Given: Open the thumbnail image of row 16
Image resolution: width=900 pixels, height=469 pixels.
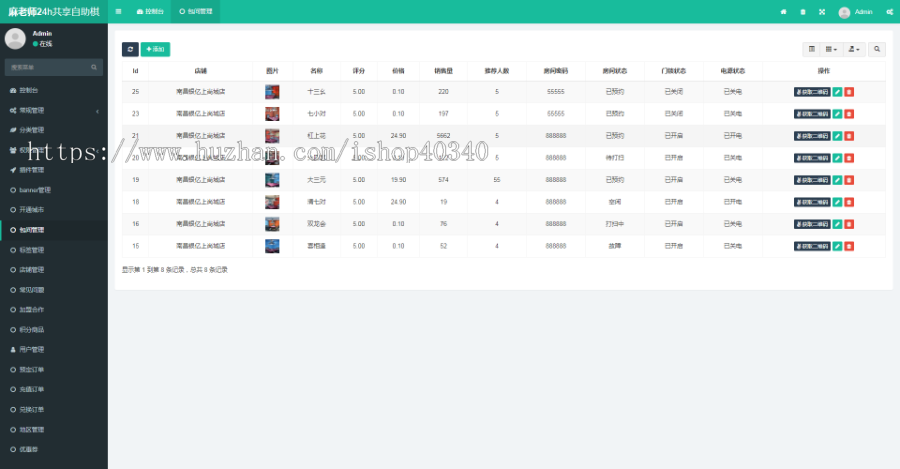Looking at the screenshot, I should pos(272,224).
